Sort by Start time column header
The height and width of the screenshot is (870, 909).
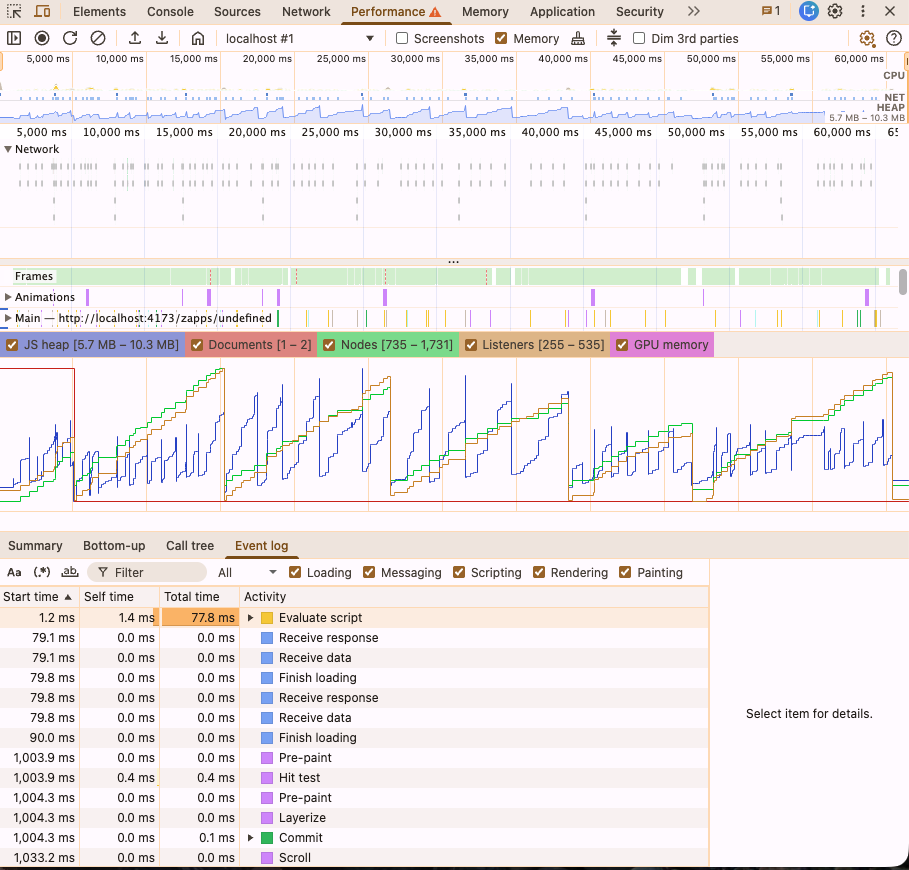[39, 596]
